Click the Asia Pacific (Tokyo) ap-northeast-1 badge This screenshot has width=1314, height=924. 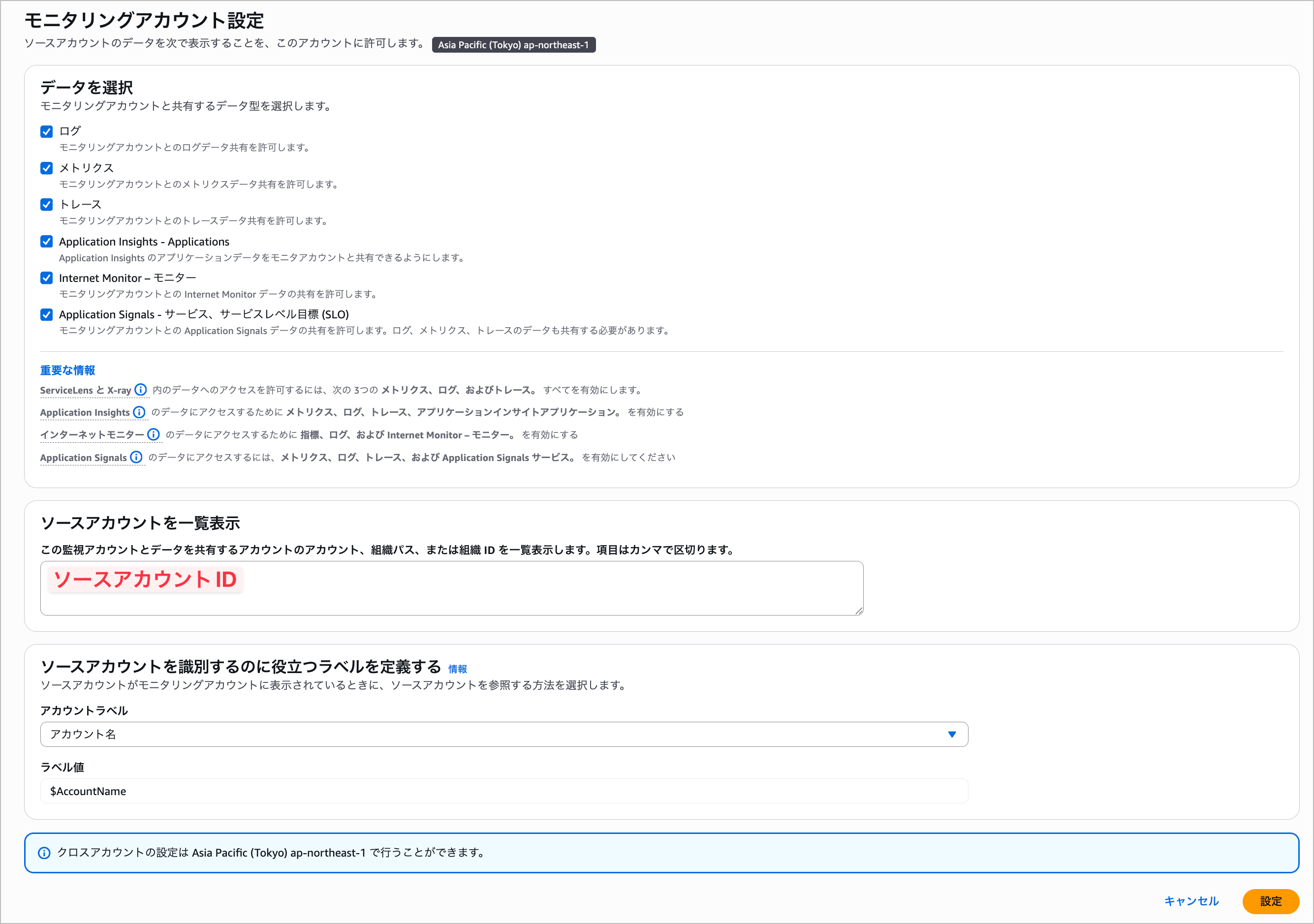(514, 44)
